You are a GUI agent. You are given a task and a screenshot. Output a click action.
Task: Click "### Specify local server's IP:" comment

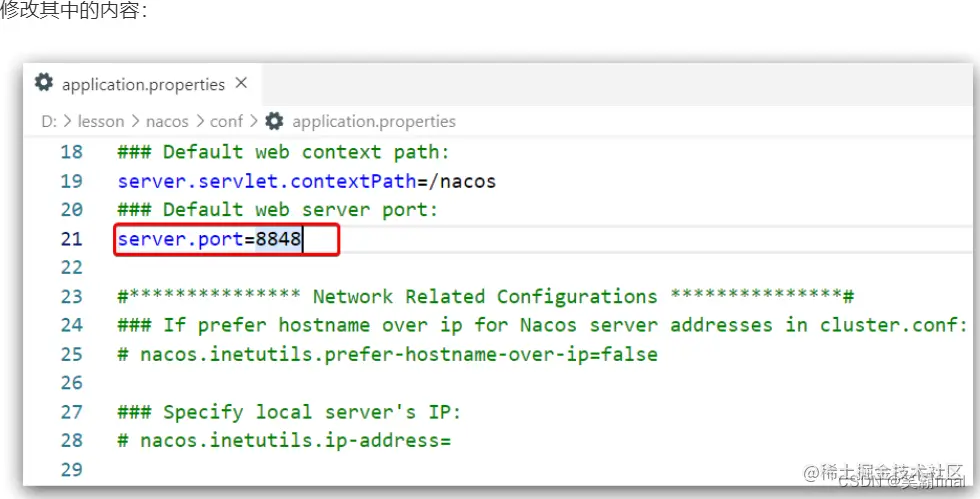click(x=289, y=412)
